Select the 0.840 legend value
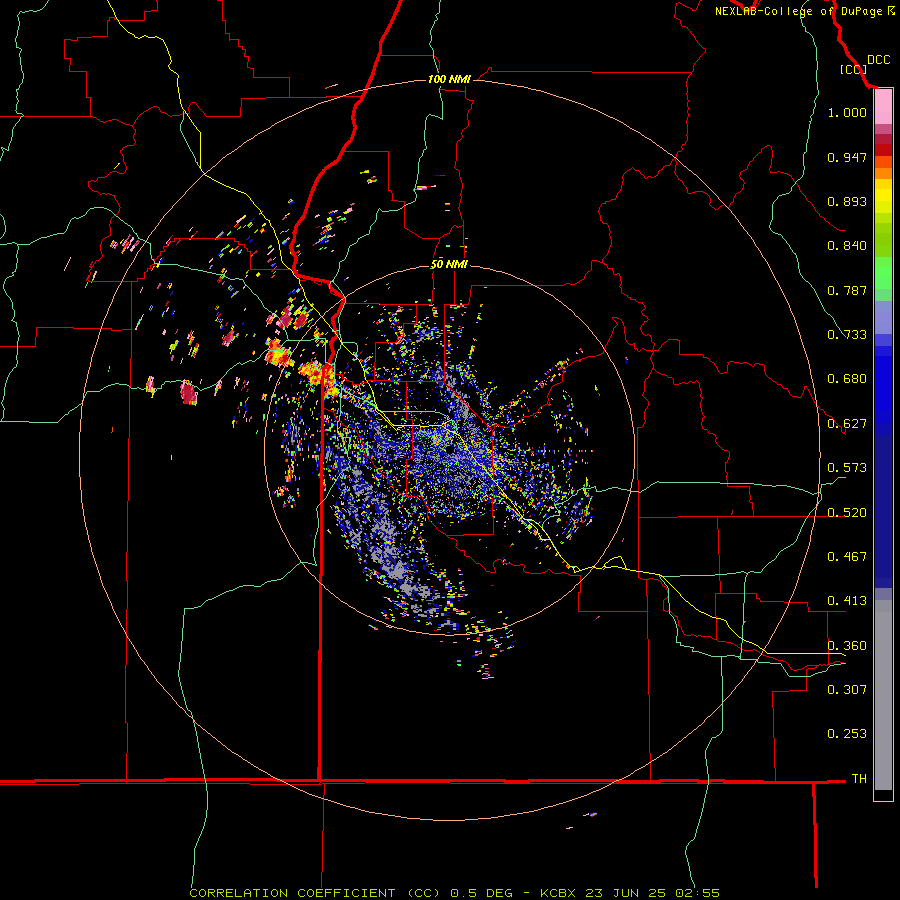Screen dimensions: 900x900 pos(847,246)
